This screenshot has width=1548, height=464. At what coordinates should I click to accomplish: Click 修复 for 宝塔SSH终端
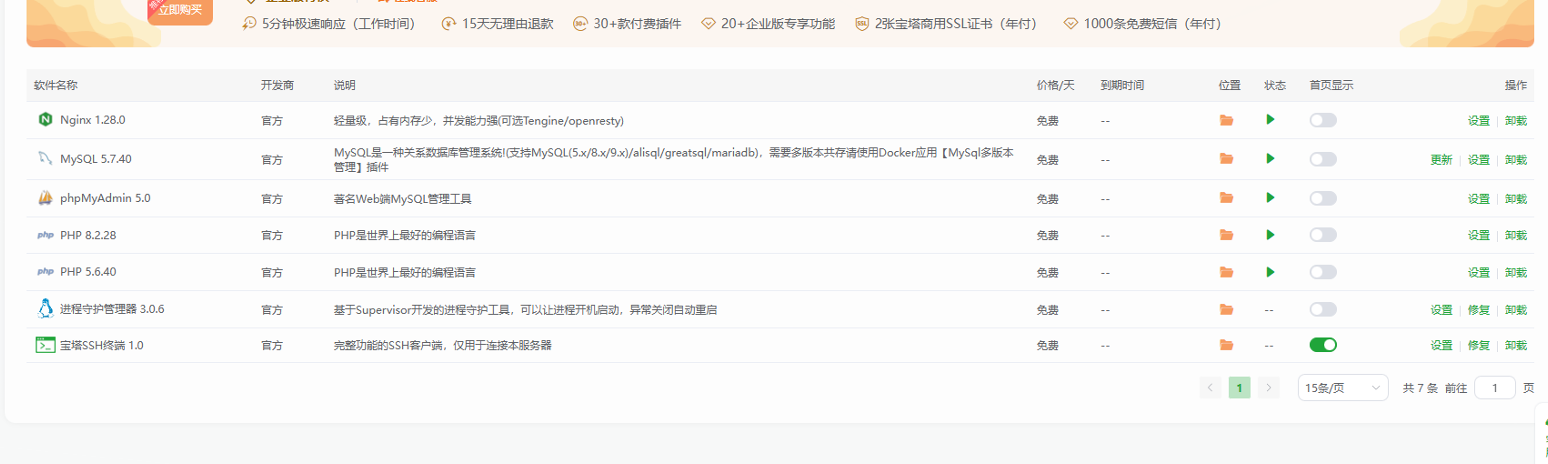point(1479,345)
